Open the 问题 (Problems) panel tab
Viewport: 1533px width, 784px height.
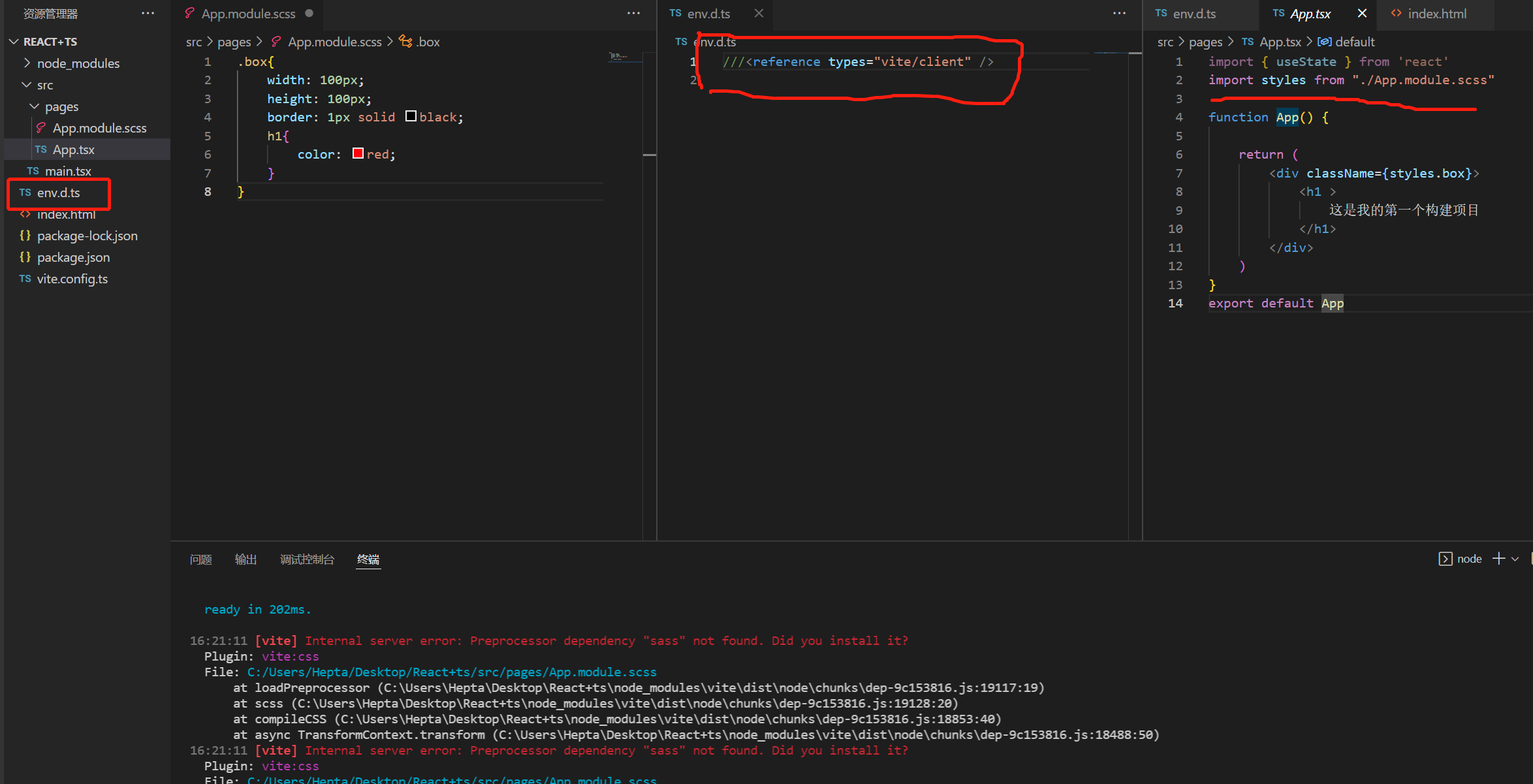(x=200, y=559)
